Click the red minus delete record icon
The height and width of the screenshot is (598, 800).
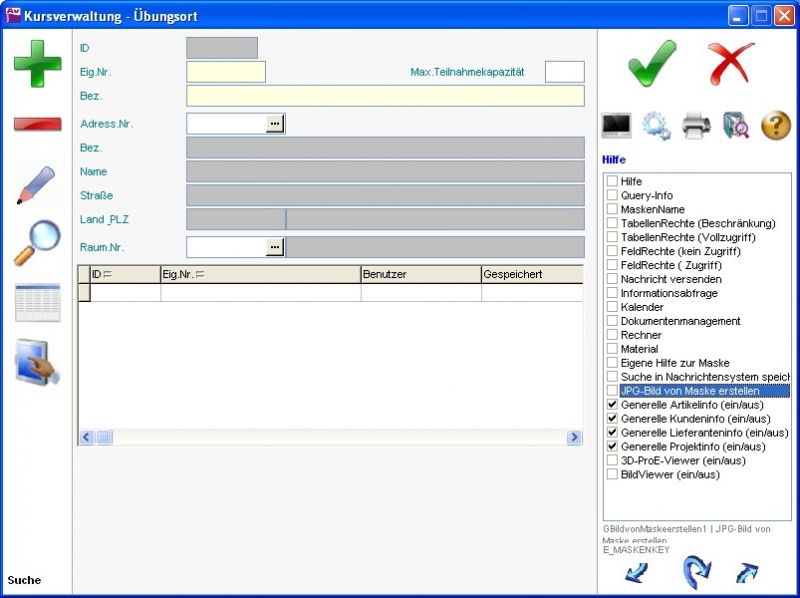(x=37, y=124)
